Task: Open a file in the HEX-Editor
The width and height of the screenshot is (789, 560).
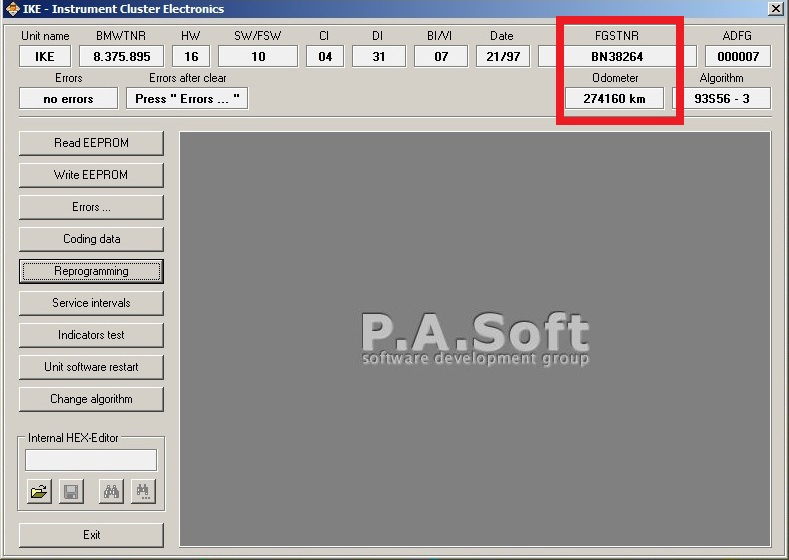Action: point(39,491)
